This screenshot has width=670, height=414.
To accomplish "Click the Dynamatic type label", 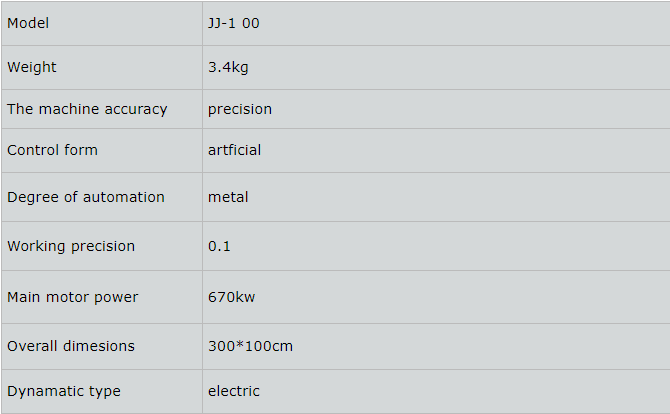I will pos(64,392).
